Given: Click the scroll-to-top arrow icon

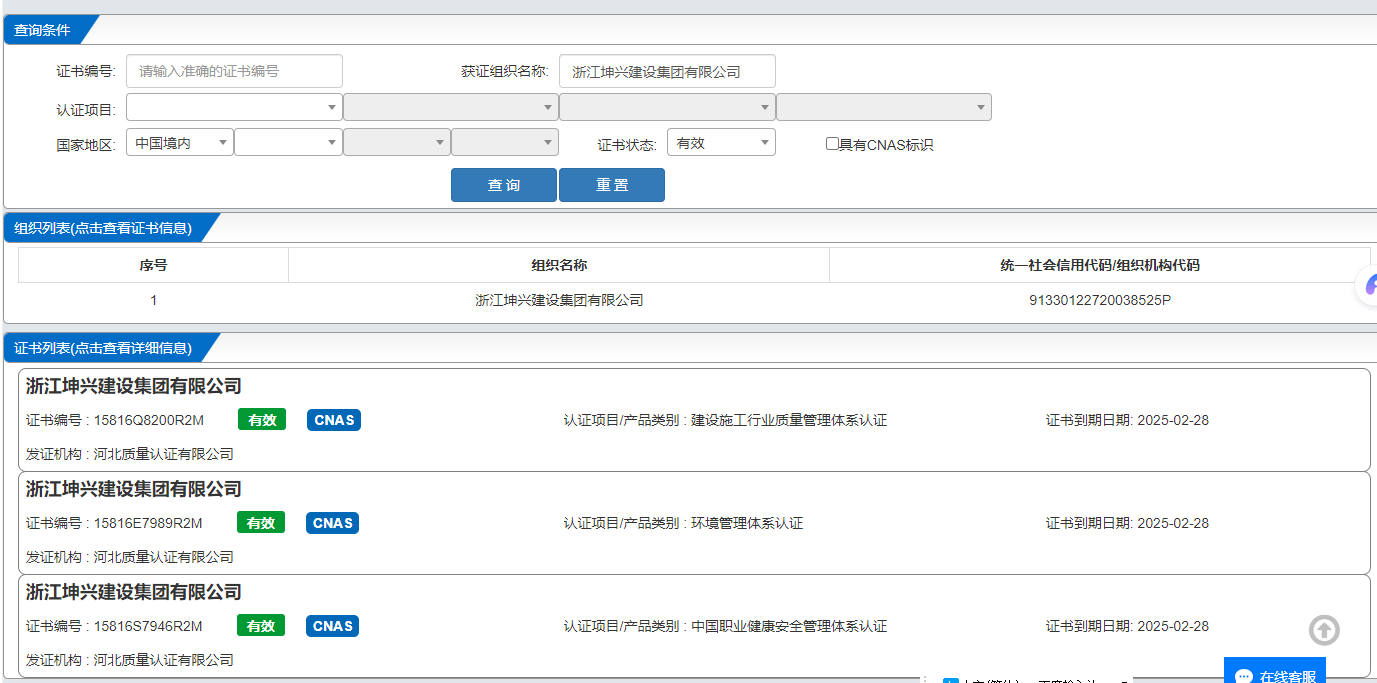Looking at the screenshot, I should pos(1324,630).
